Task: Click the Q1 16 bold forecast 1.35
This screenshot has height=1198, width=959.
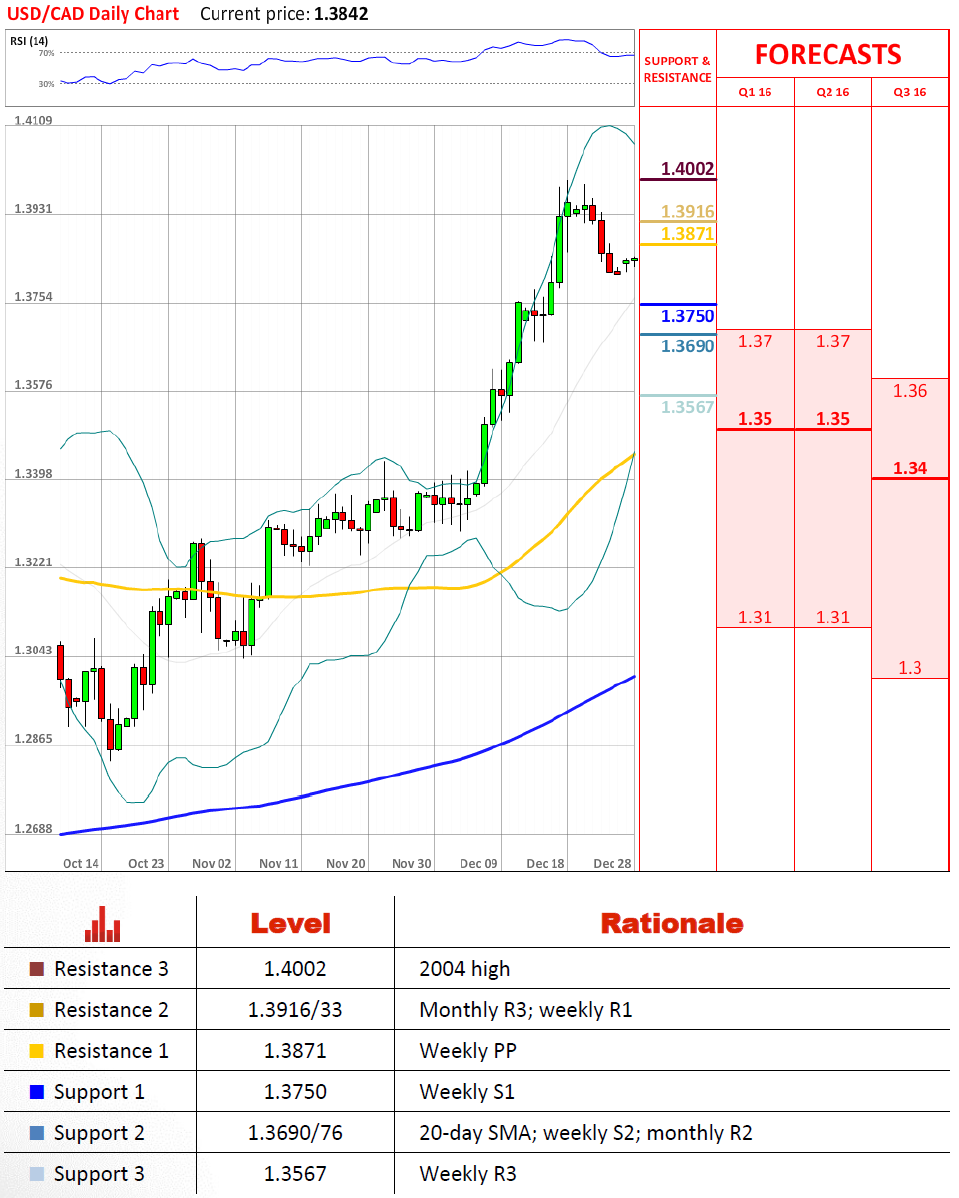Action: [x=755, y=419]
